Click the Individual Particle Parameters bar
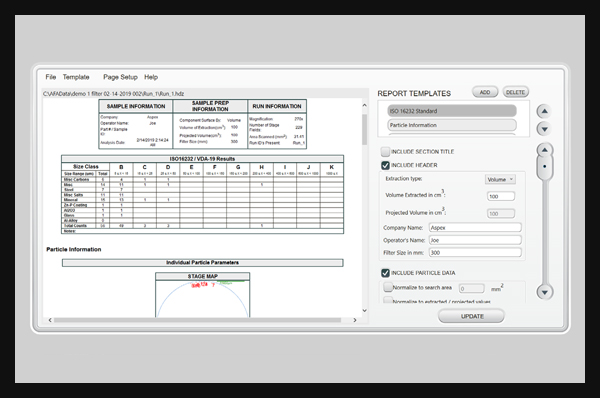Viewport: 600px width, 398px height. (202, 263)
